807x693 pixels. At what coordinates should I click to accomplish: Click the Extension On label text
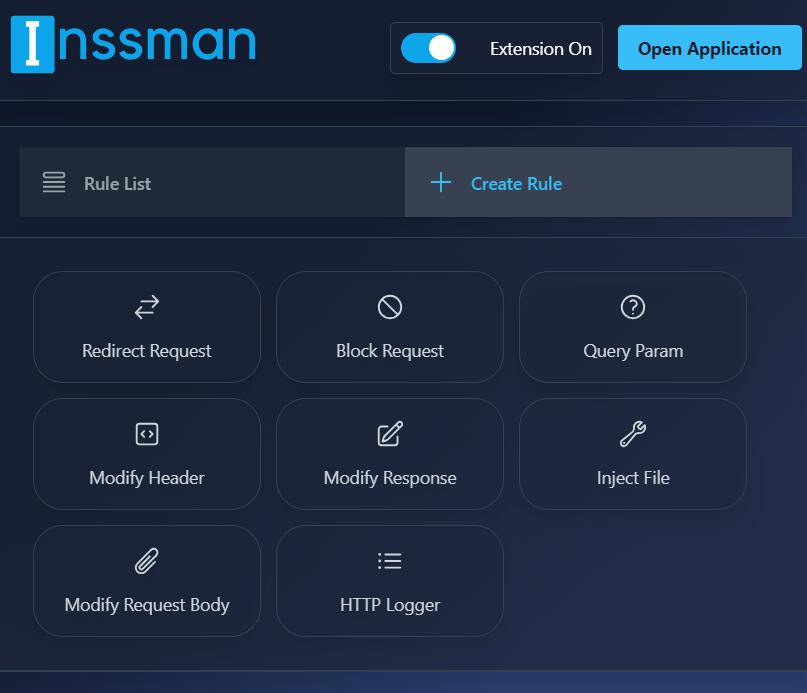[x=541, y=49]
